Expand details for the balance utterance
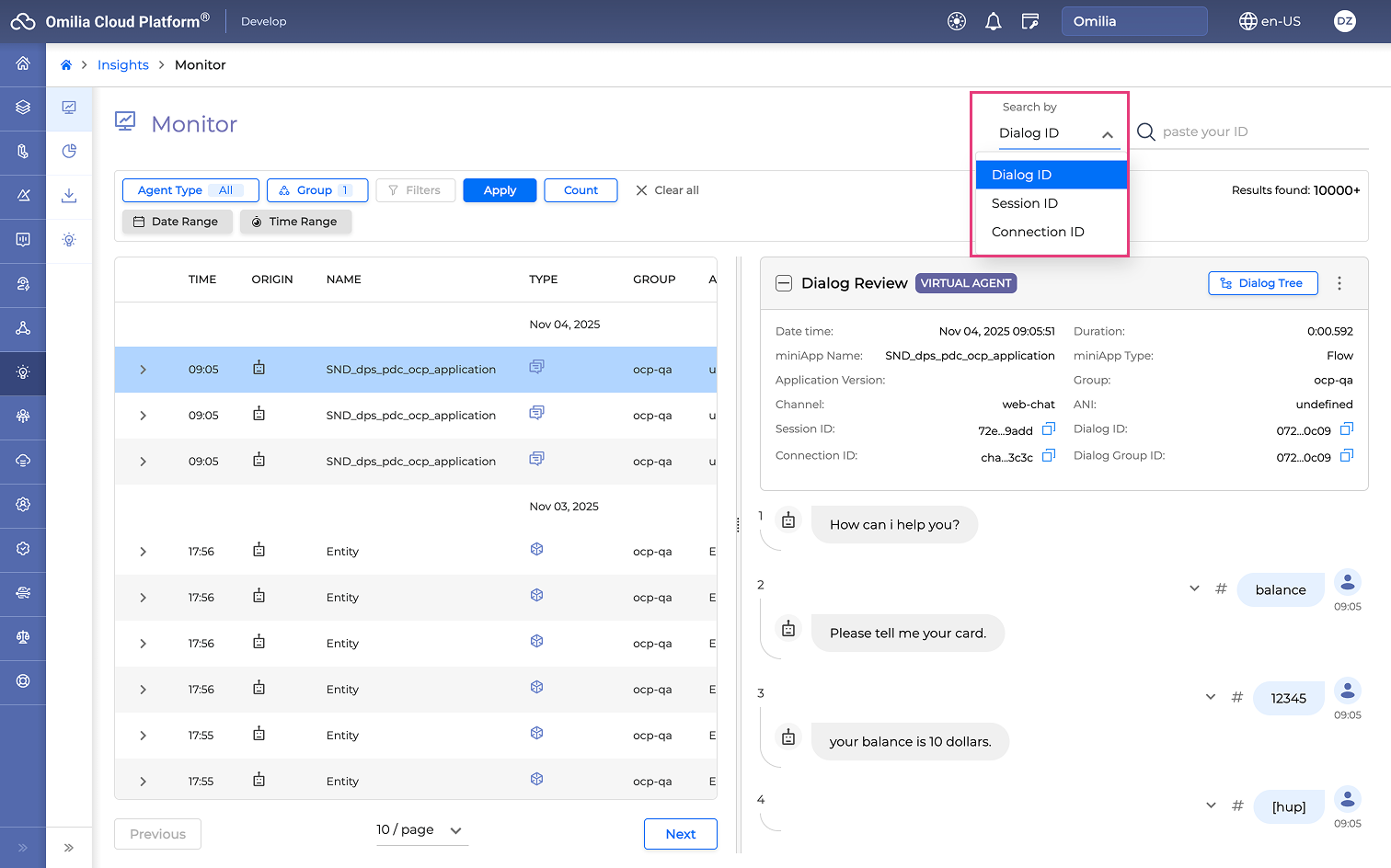1391x868 pixels. [1194, 588]
